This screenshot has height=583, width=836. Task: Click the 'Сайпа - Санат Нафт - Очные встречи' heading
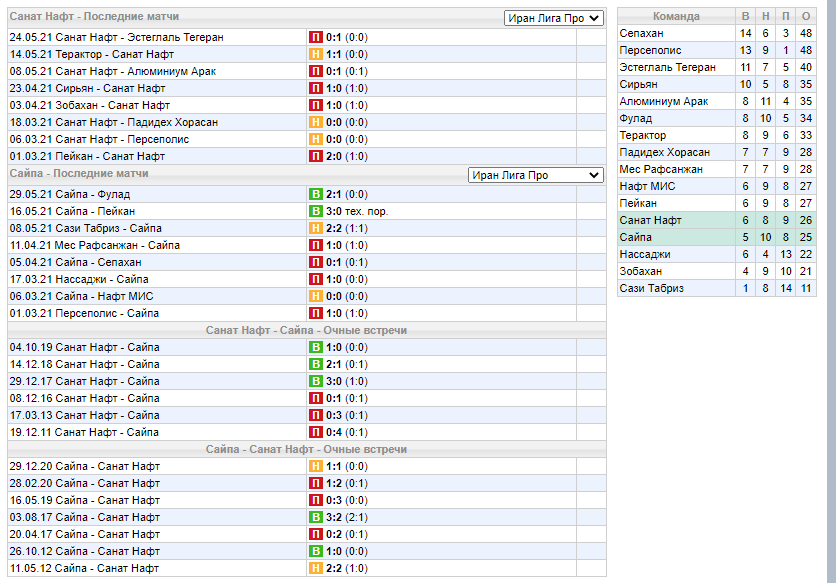(x=307, y=449)
